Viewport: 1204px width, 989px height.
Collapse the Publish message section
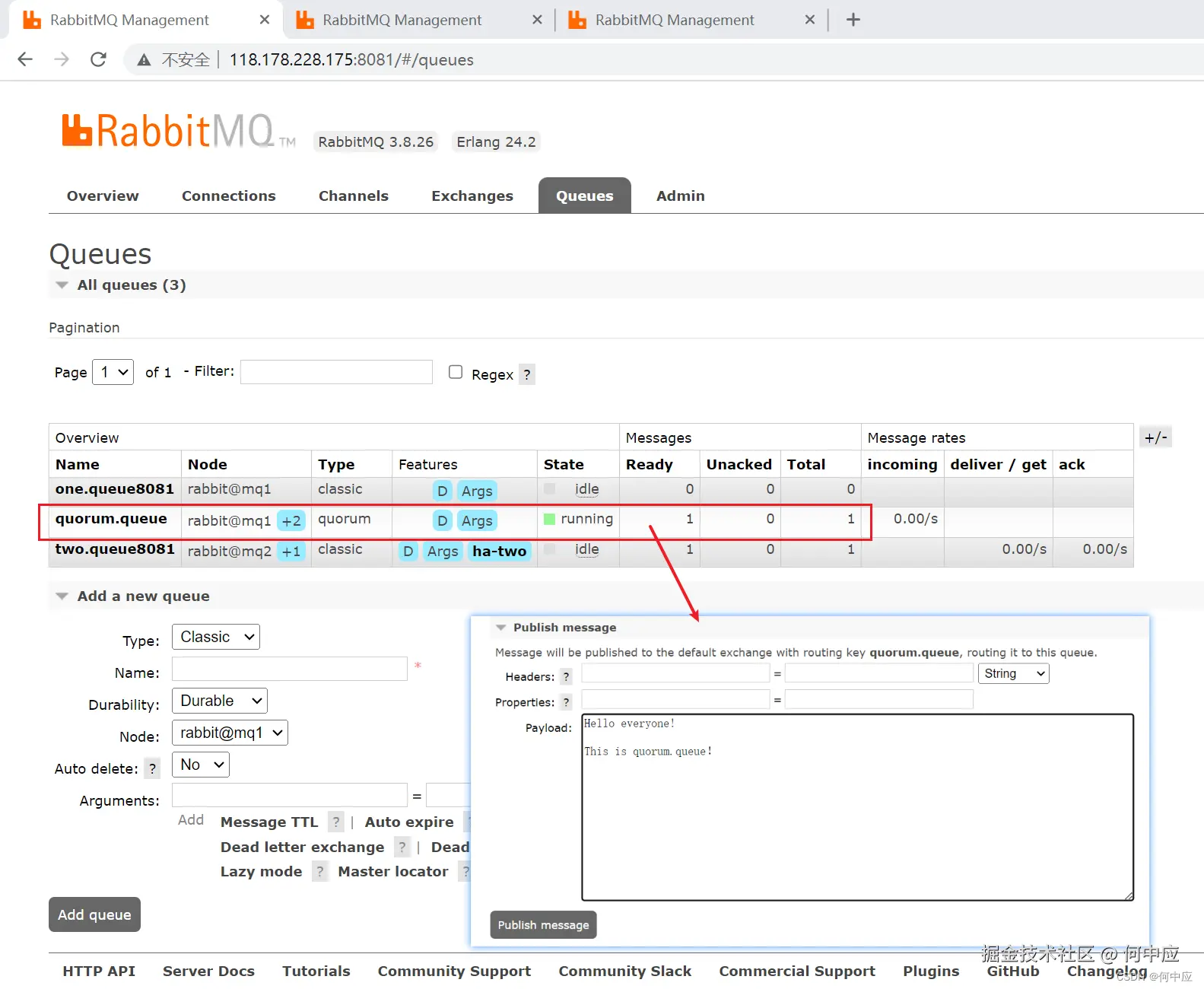click(556, 628)
